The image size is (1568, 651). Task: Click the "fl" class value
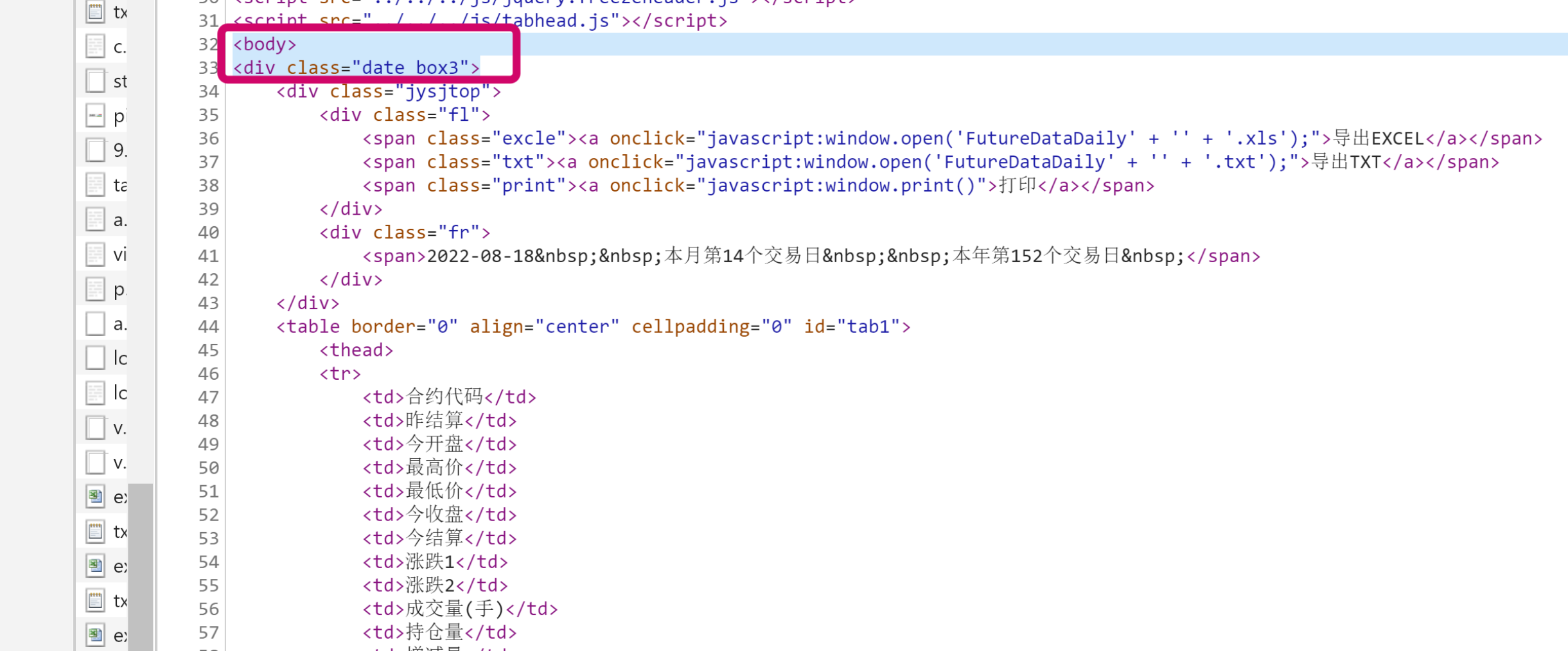tap(459, 115)
